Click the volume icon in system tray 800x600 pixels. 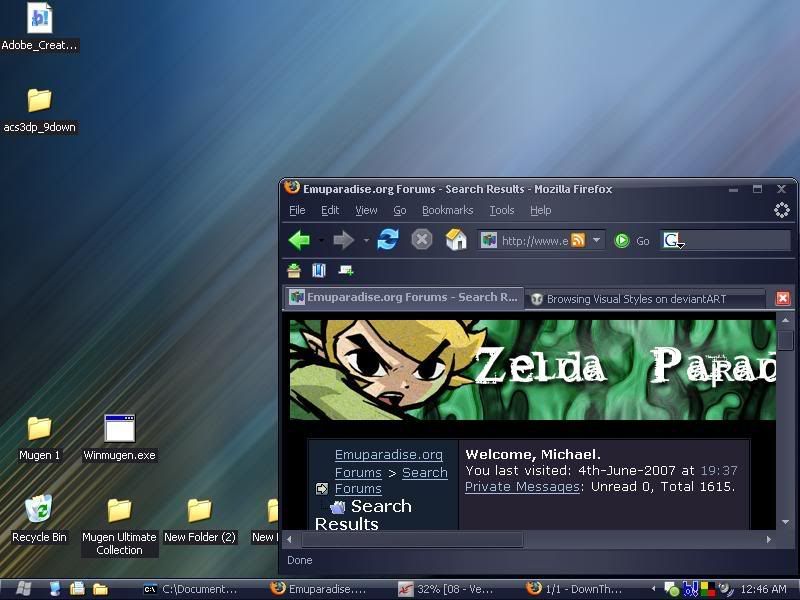725,589
